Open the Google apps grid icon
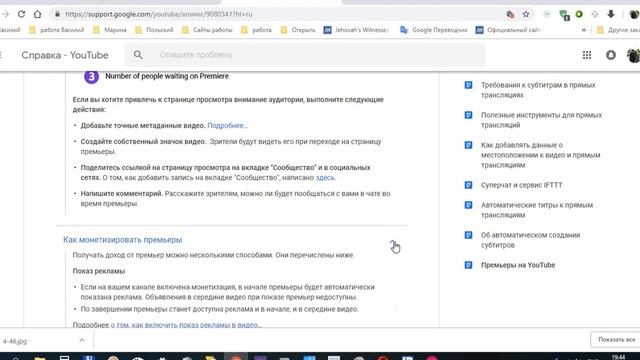The height and width of the screenshot is (360, 640). coord(587,55)
